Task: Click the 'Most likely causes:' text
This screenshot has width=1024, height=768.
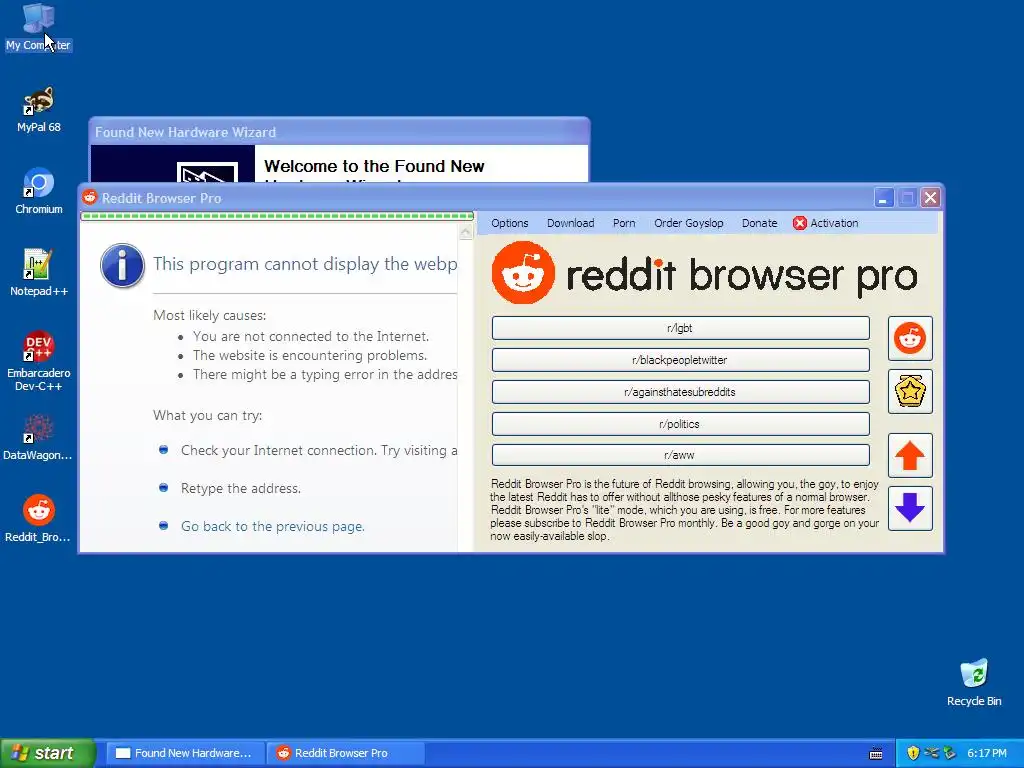Action: (x=210, y=315)
